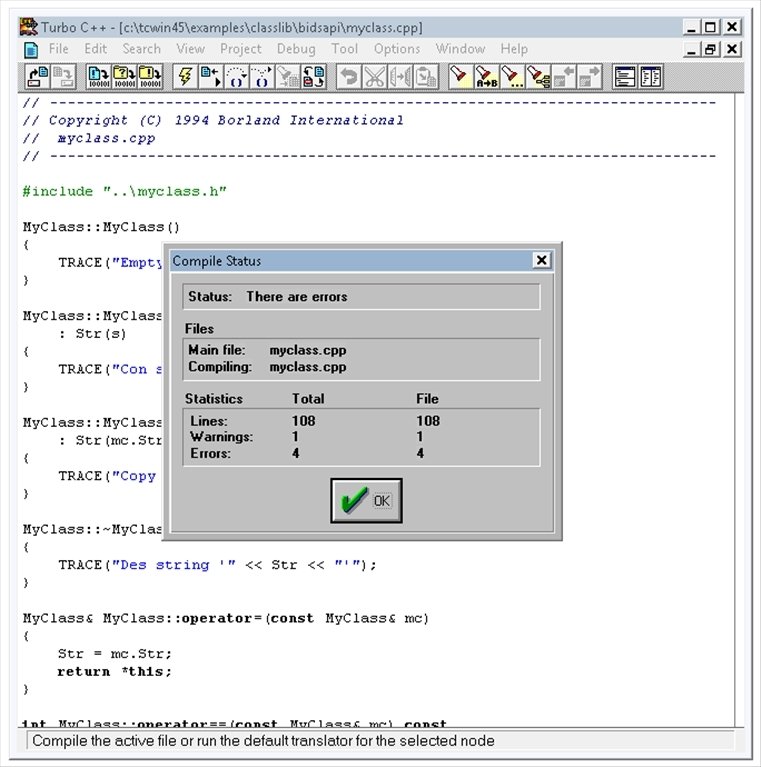
Task: Click the TRACE("Des string '" code line
Action: point(218,565)
